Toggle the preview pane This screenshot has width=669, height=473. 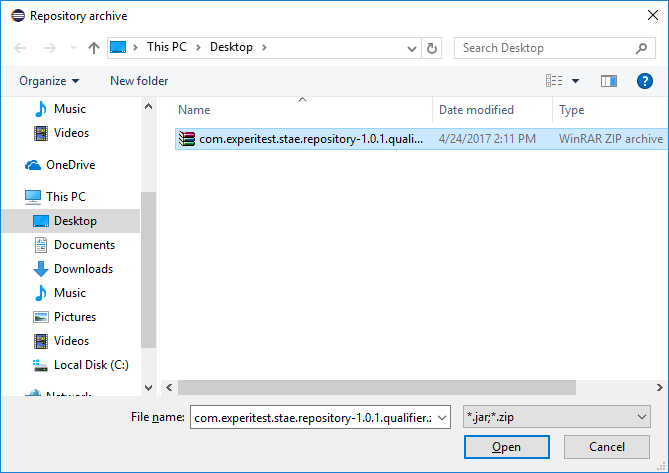(x=609, y=81)
